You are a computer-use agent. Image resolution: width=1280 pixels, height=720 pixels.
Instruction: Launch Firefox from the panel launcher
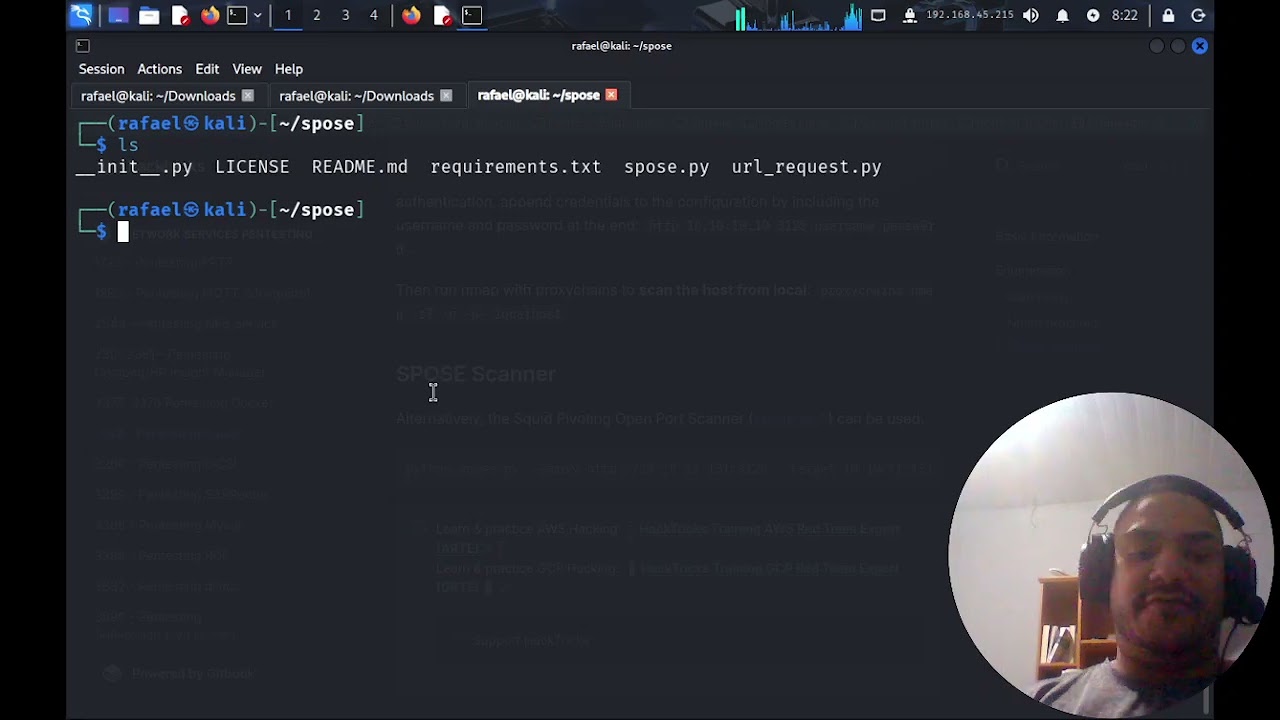210,15
